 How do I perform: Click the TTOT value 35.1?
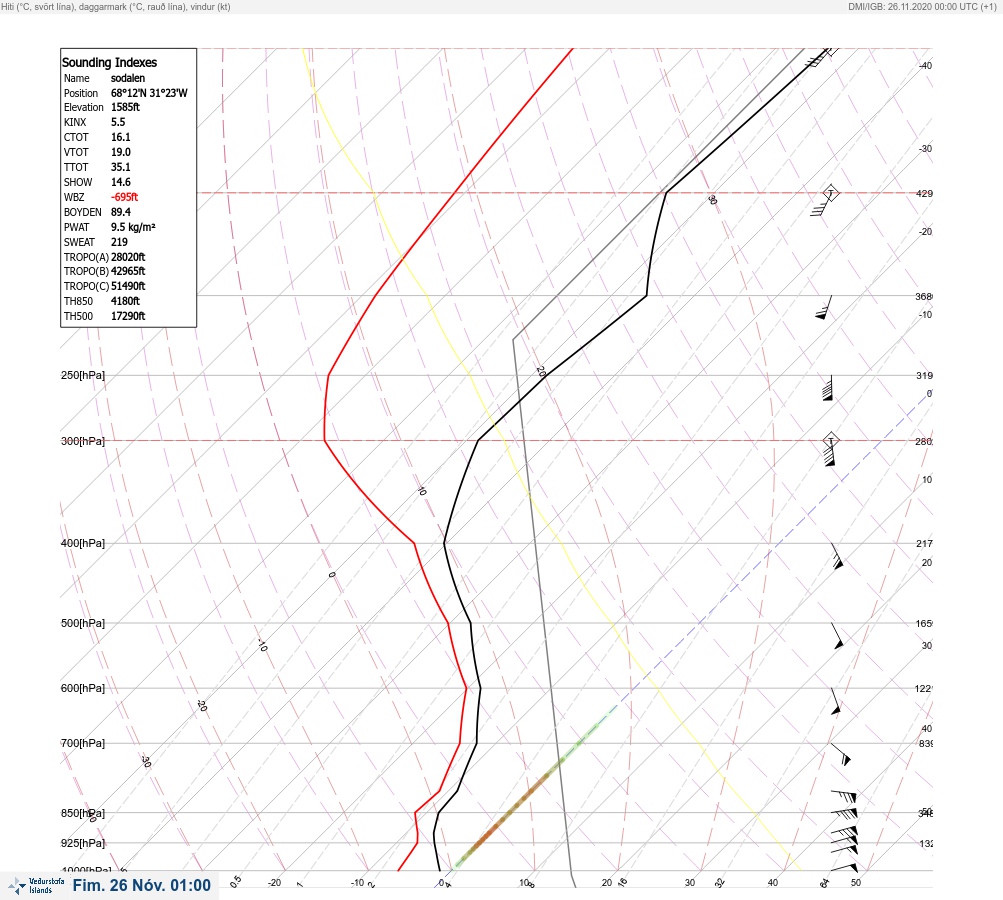point(121,167)
